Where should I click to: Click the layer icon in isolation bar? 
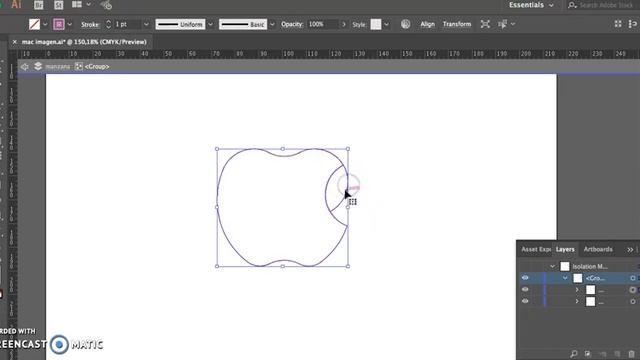click(38, 66)
